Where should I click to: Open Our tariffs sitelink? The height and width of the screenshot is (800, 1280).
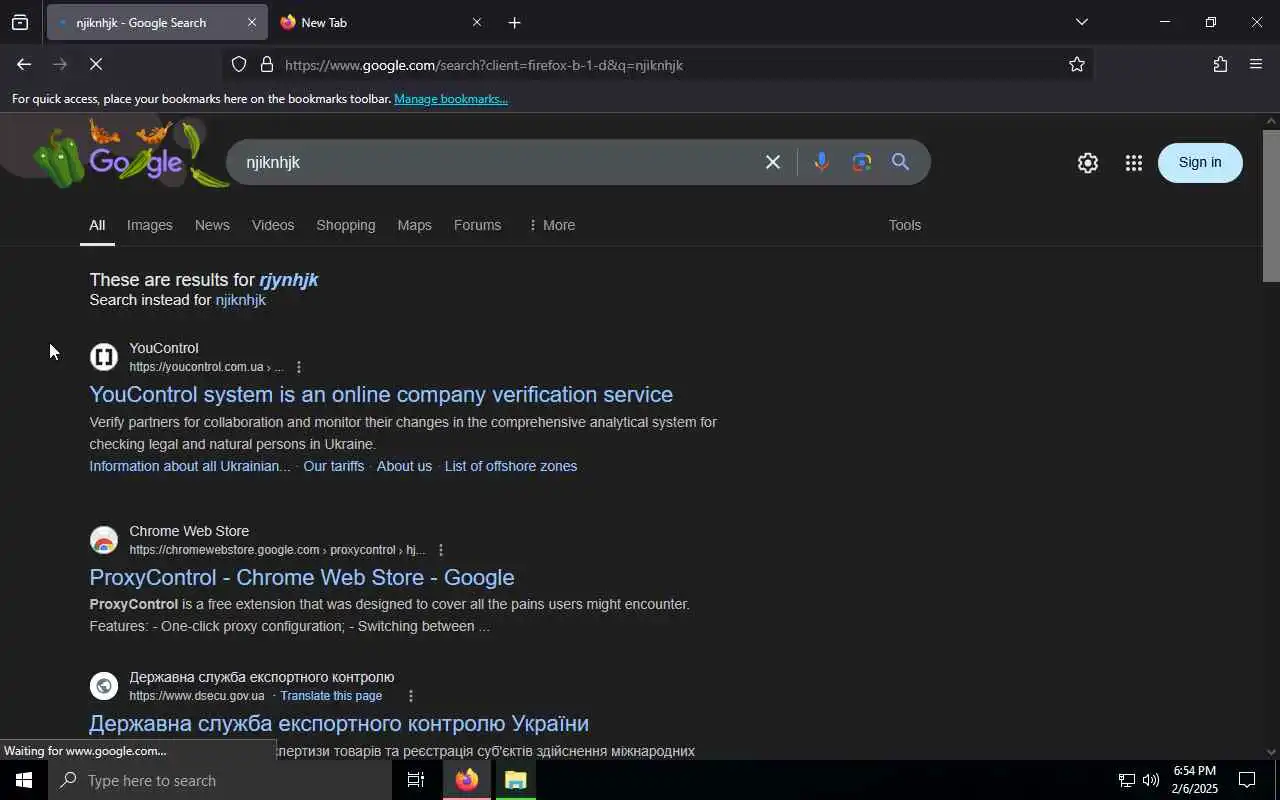click(334, 466)
